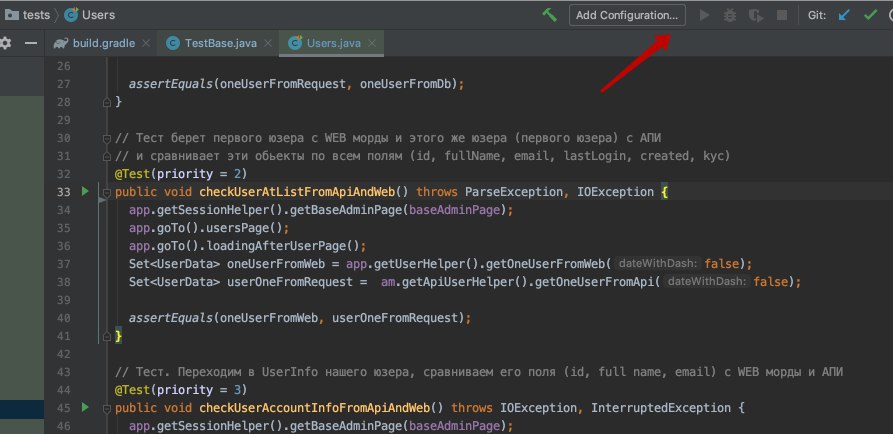Click the Git commit green checkmark
Screen dimensions: 893x434
coord(870,15)
